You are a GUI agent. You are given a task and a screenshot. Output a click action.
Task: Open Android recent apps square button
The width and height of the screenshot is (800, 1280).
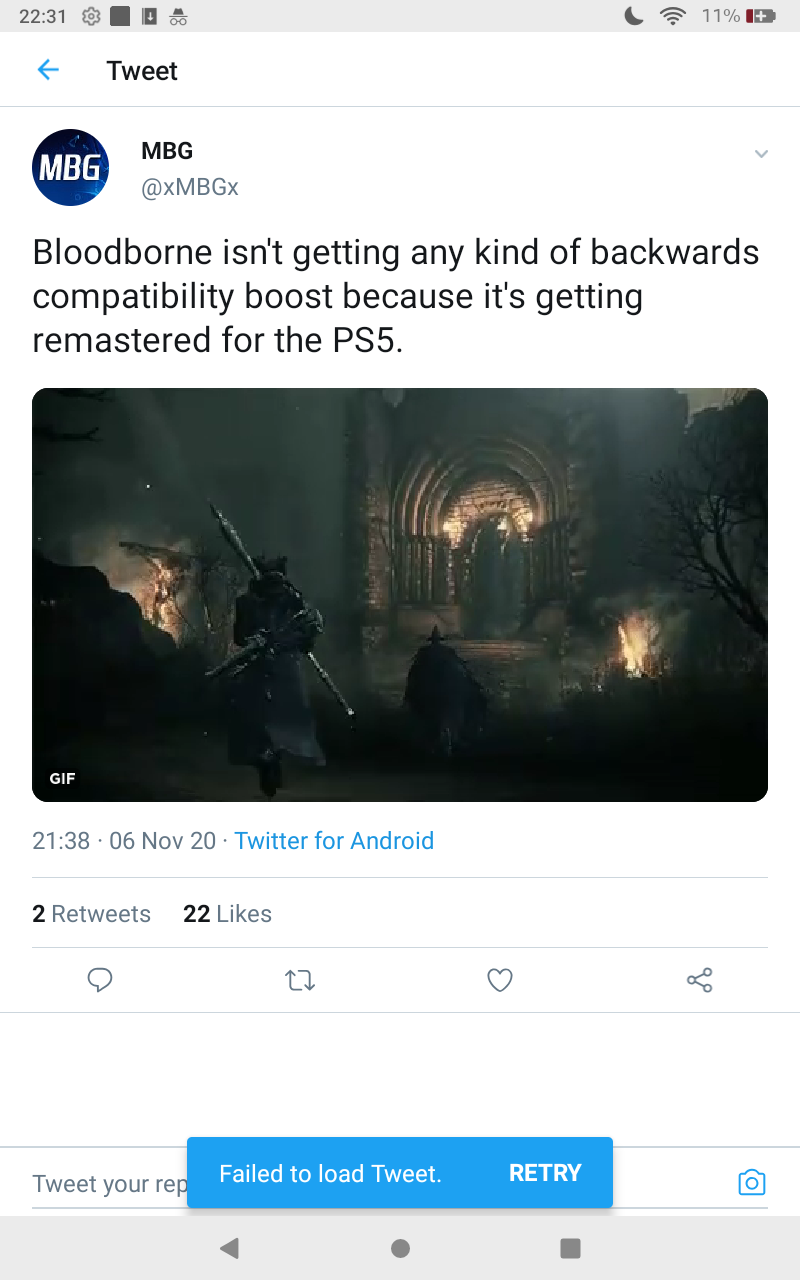click(x=571, y=1248)
